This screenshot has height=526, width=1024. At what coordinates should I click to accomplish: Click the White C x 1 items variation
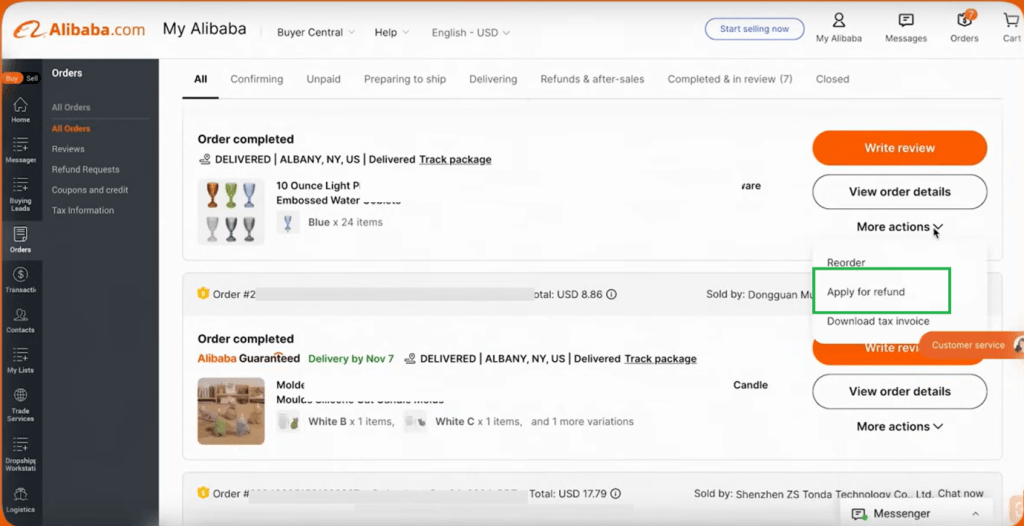[478, 421]
